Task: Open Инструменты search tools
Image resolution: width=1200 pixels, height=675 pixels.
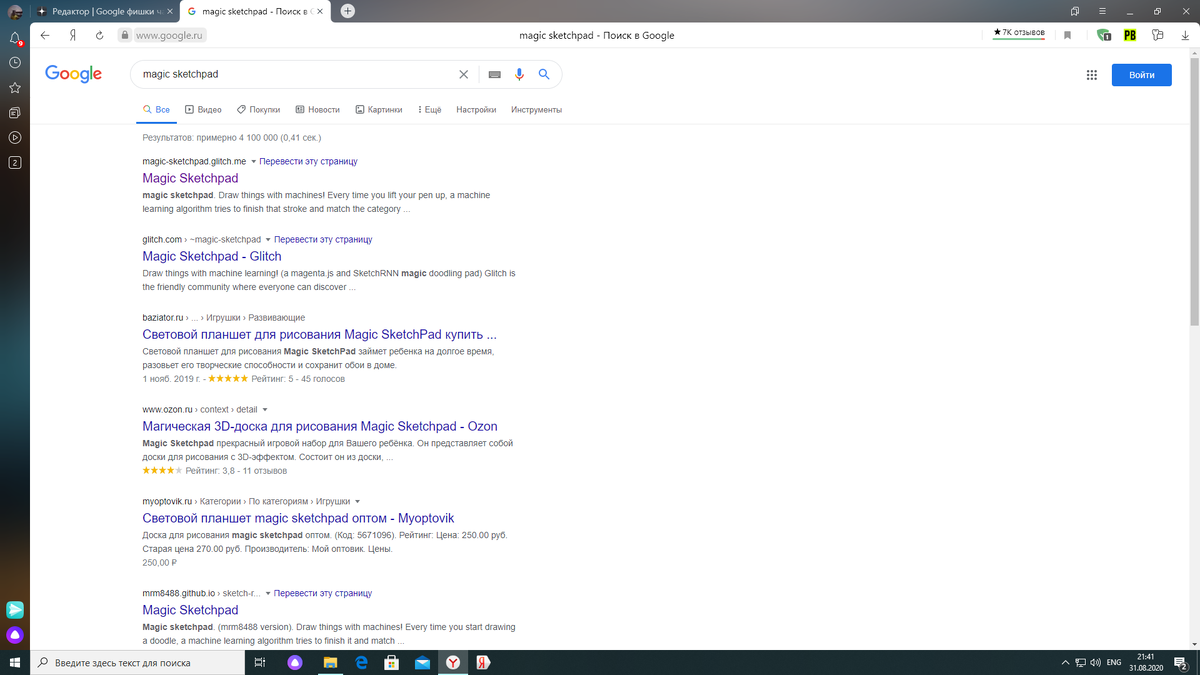Action: pos(536,110)
